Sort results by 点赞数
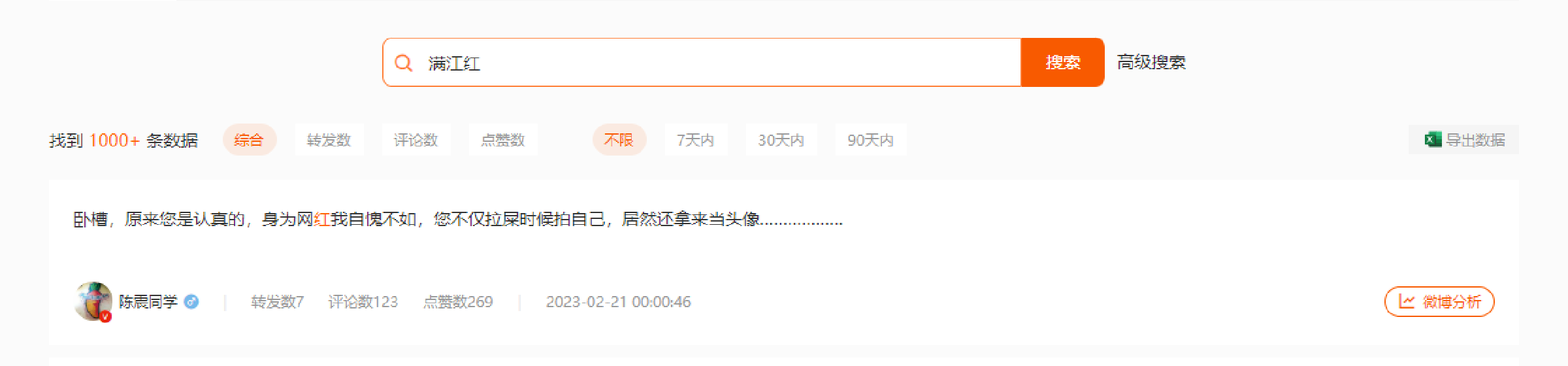 [x=503, y=140]
